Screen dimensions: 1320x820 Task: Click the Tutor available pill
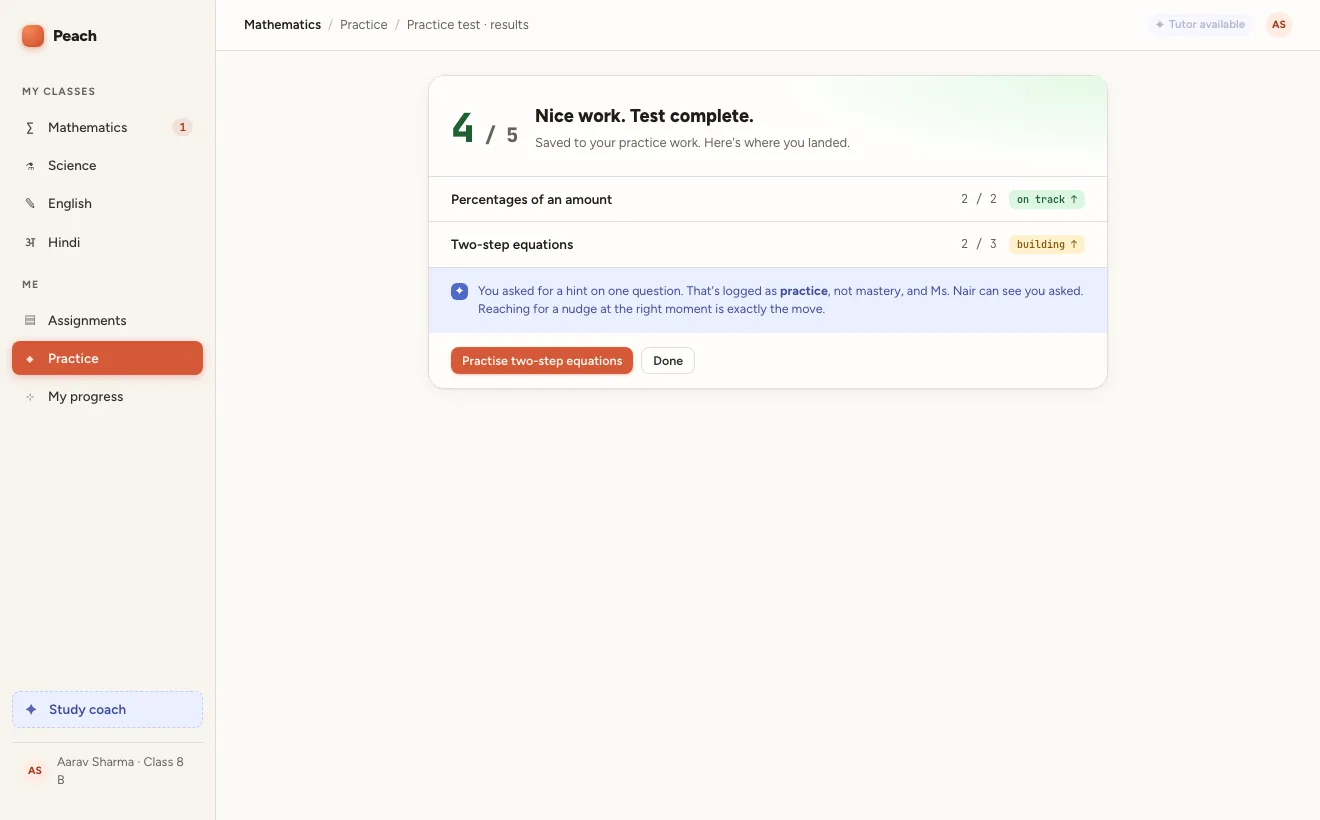click(1200, 25)
